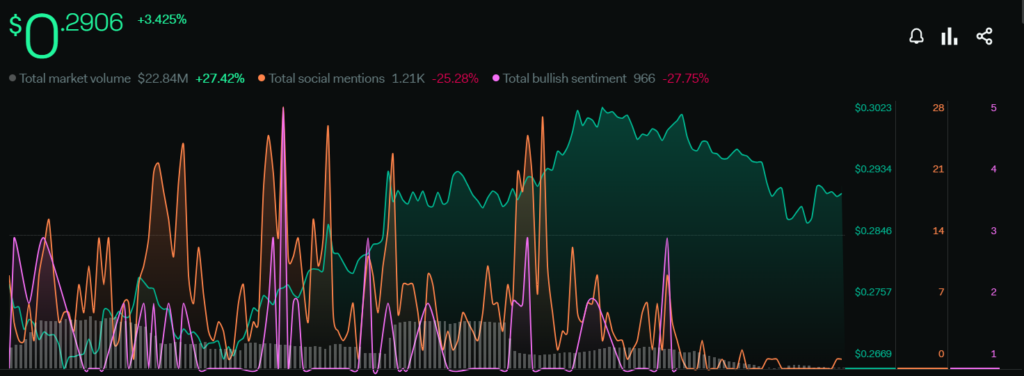
Task: Click the orange axis label 7
Action: click(x=941, y=292)
